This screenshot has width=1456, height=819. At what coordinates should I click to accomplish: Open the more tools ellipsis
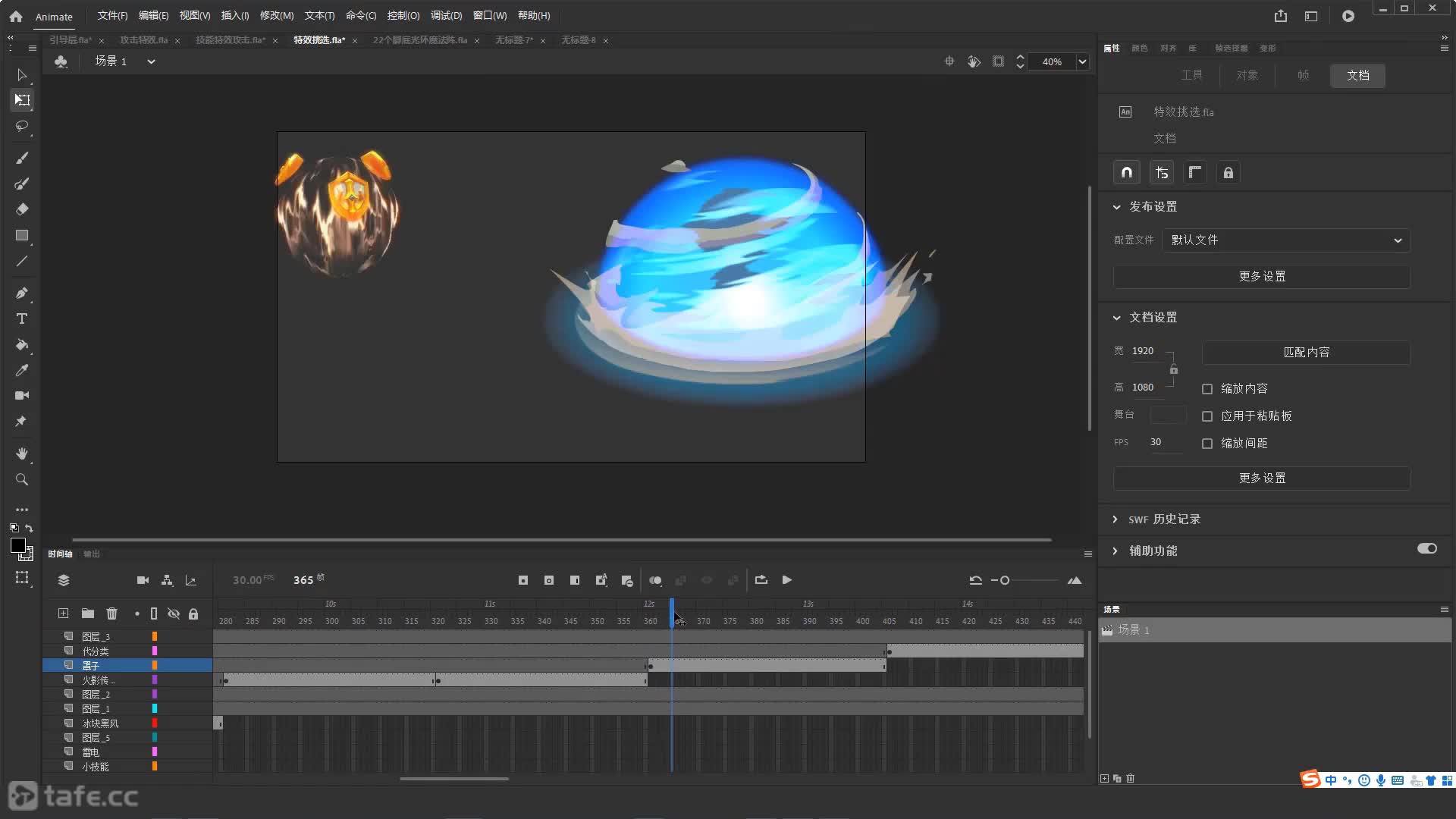click(21, 510)
